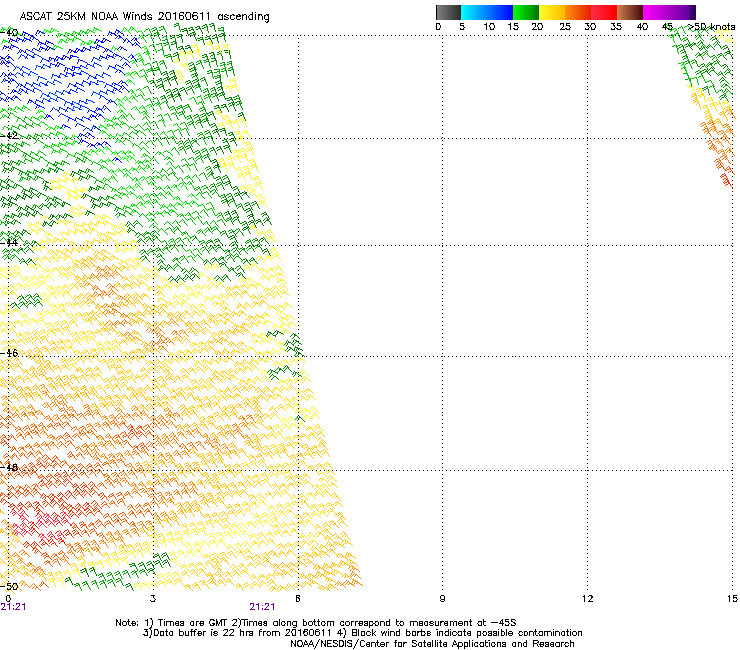This screenshot has height=650, width=740.
Task: Click the blue 5-15 knots legend color segment
Action: (x=487, y=12)
